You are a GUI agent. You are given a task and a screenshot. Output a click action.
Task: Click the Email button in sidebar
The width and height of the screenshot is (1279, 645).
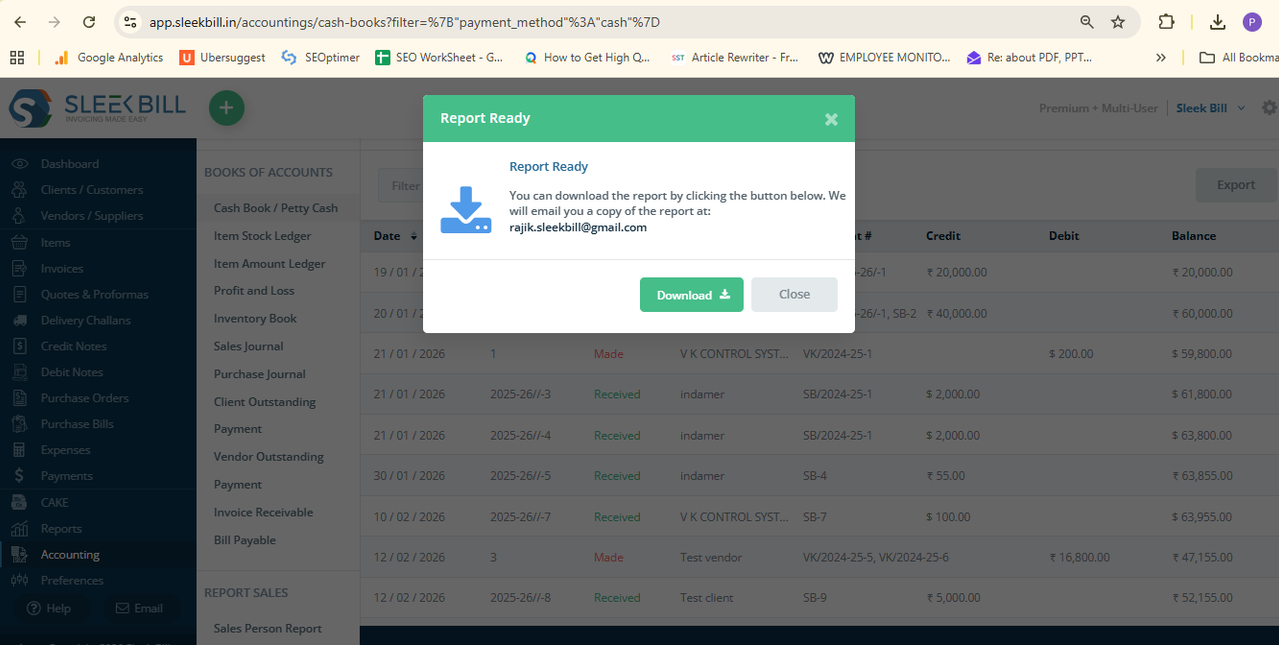point(138,608)
